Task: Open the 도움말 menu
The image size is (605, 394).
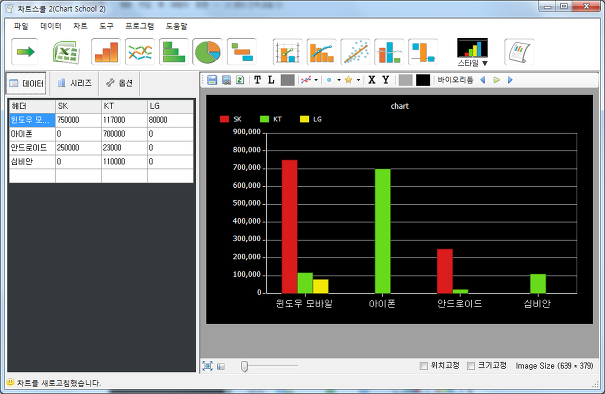Action: click(x=176, y=26)
